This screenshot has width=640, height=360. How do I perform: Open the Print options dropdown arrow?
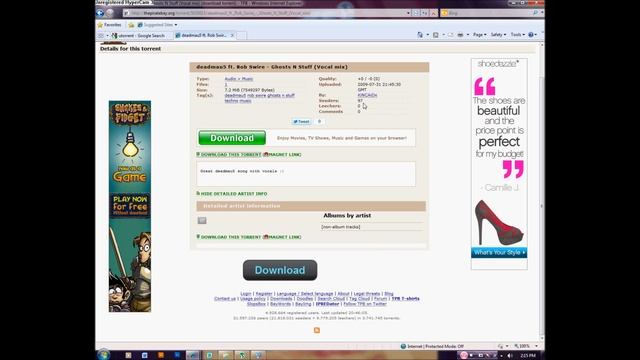click(x=468, y=35)
